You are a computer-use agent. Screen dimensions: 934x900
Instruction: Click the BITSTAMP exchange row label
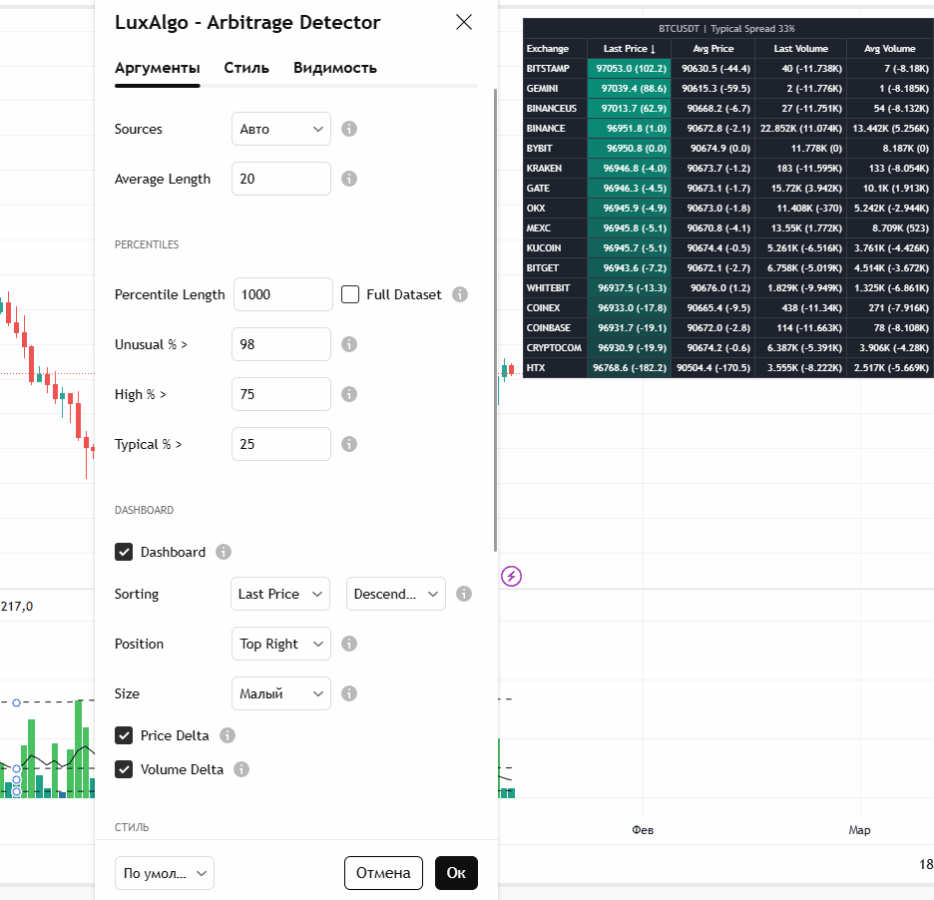tap(548, 68)
